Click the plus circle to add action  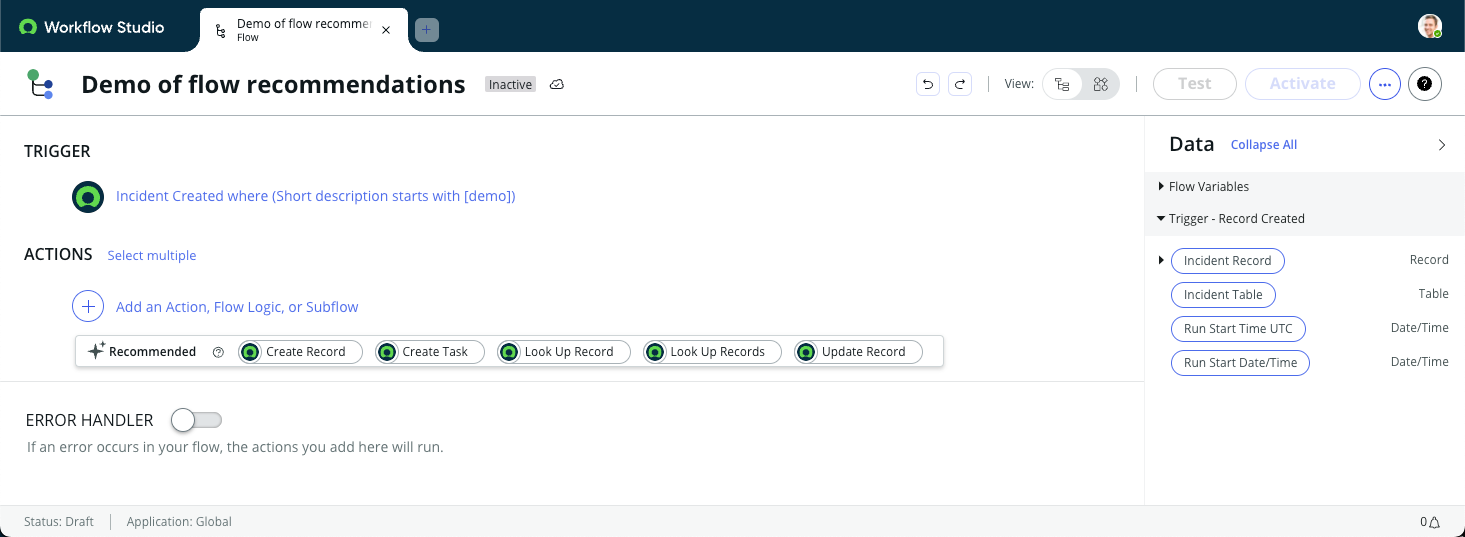[x=88, y=307]
